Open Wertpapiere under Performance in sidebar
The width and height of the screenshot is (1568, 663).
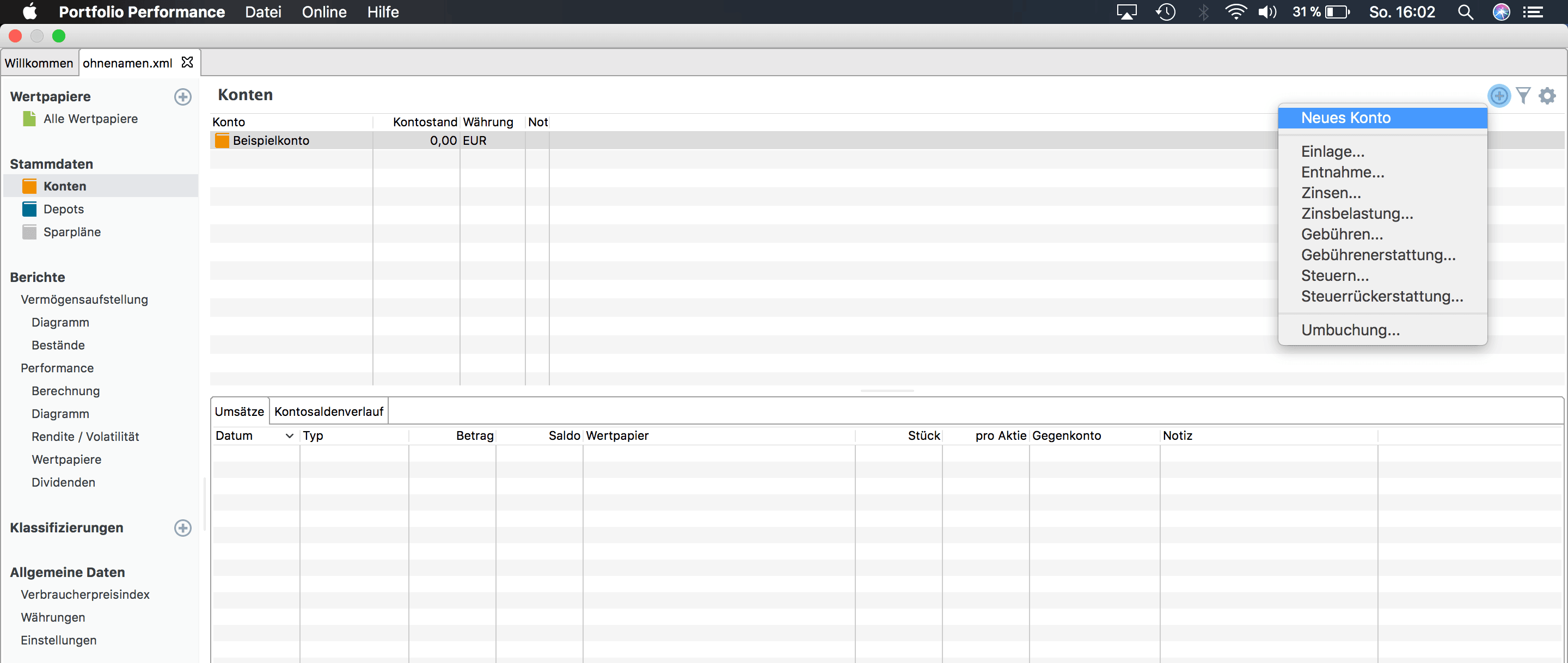pyautogui.click(x=66, y=459)
